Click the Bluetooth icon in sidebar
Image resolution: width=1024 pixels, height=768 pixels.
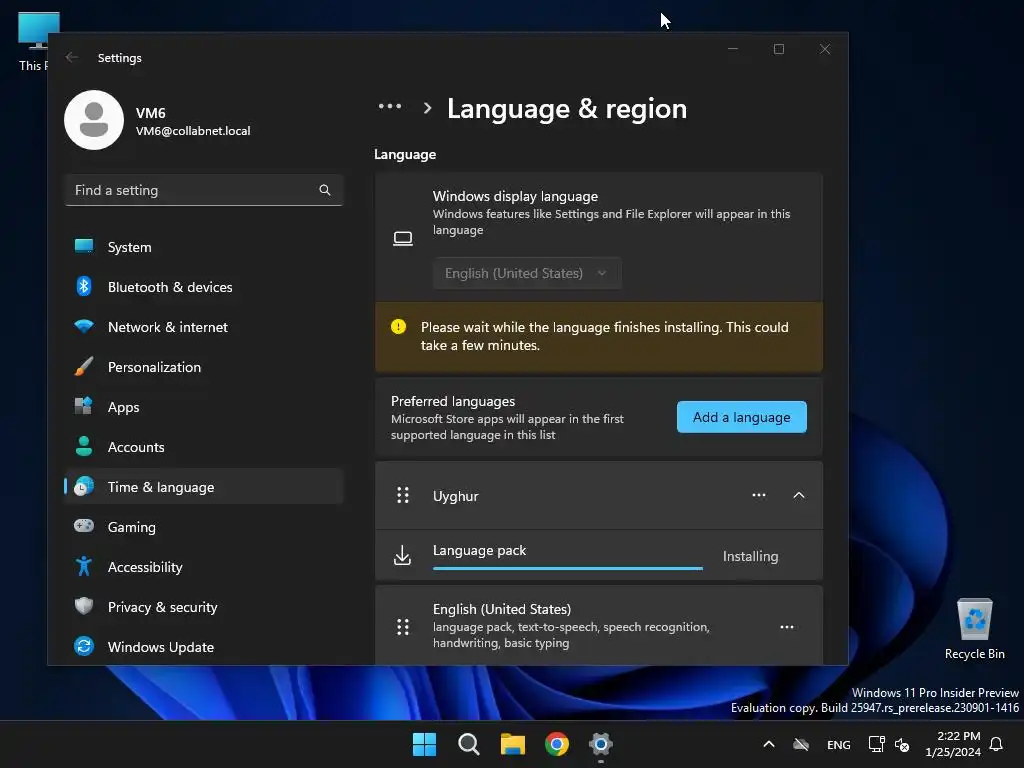click(84, 286)
